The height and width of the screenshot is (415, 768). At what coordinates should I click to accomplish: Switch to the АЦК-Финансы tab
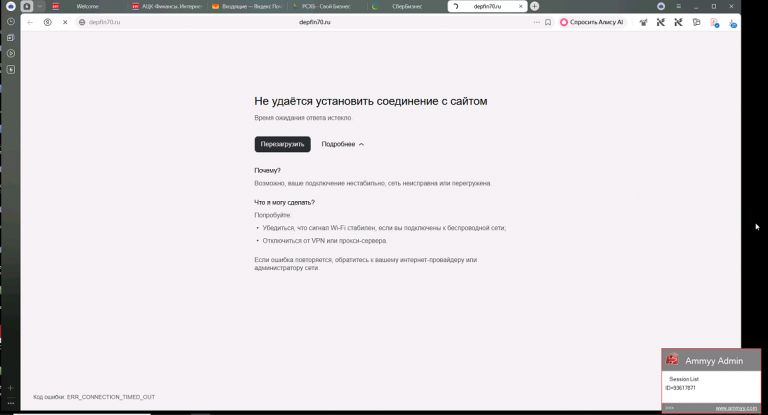click(167, 6)
